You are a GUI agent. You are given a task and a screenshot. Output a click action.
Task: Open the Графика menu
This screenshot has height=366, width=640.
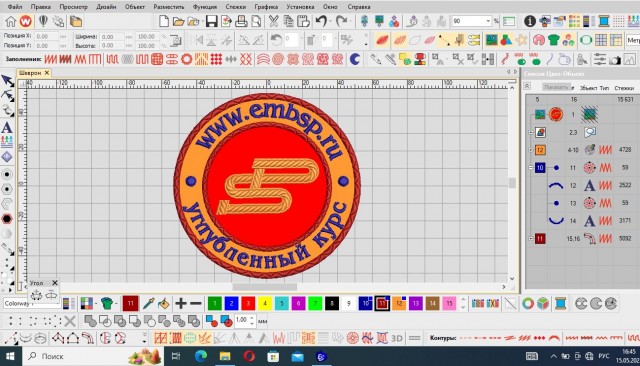[266, 7]
